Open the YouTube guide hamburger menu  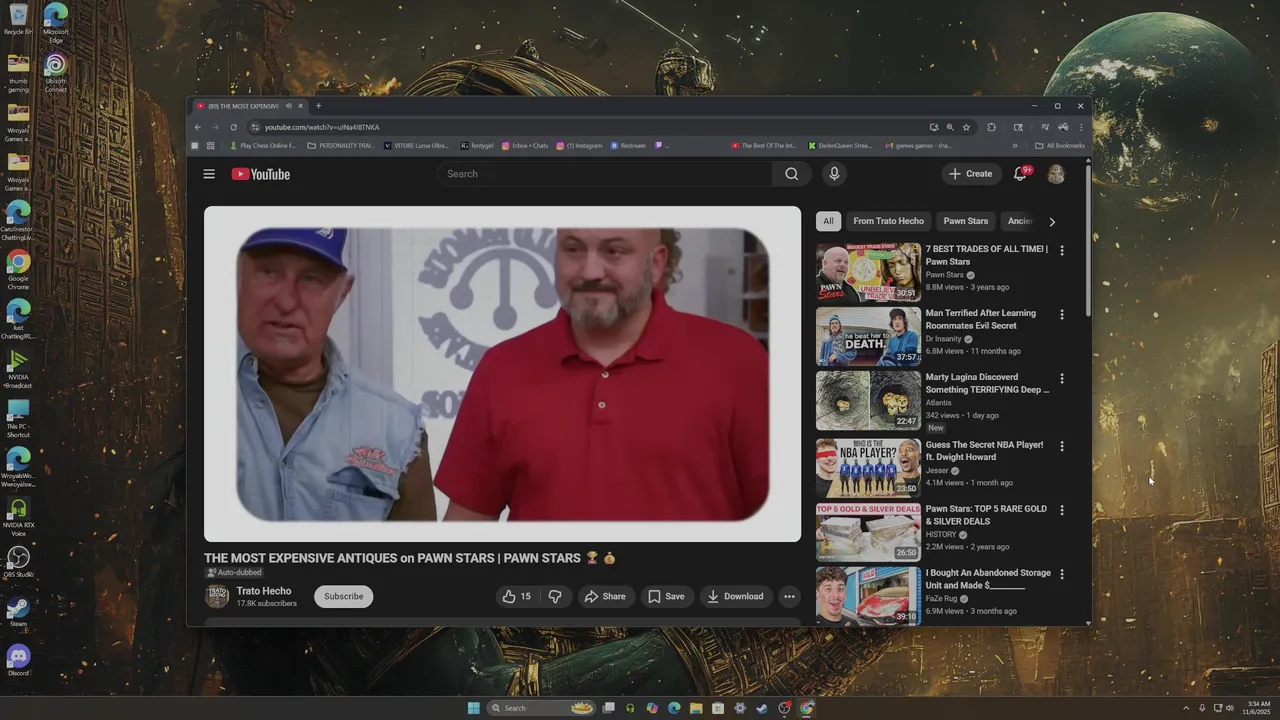[x=209, y=174]
